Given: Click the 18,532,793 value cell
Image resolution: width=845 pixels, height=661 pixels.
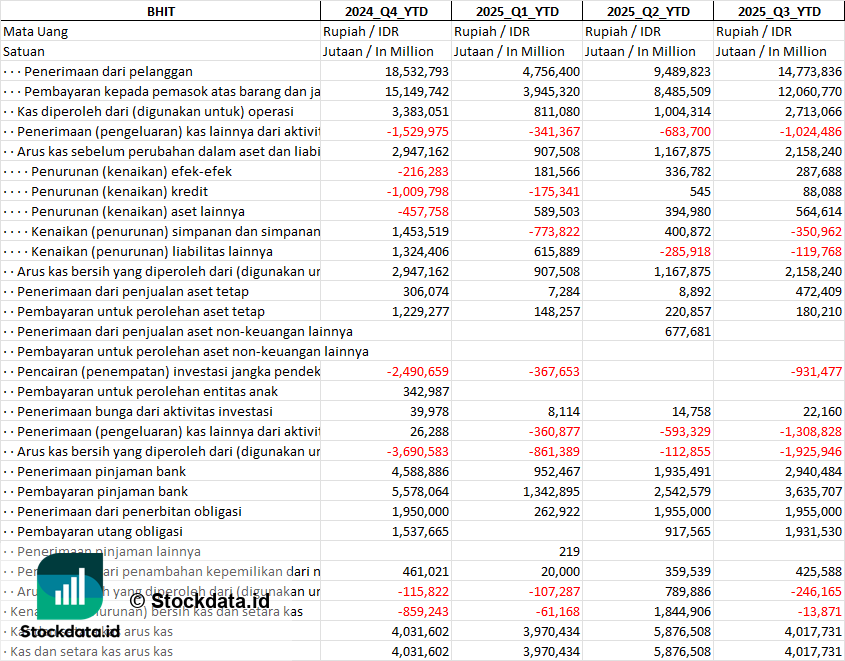Looking at the screenshot, I should (406, 71).
